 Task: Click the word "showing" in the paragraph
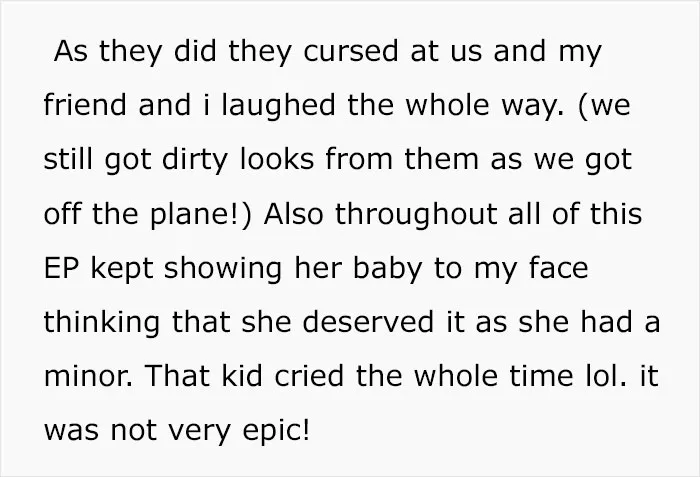[223, 269]
